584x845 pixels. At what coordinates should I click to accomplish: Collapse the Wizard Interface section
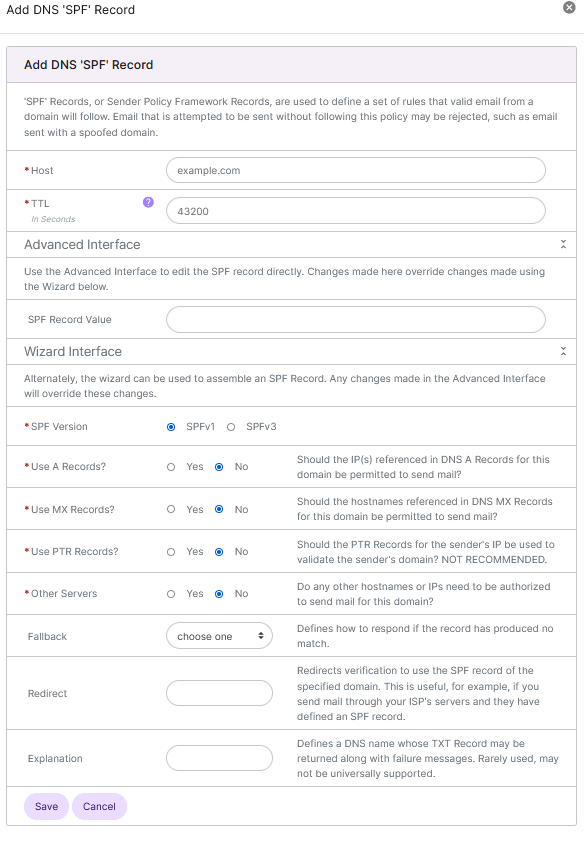[x=563, y=350]
